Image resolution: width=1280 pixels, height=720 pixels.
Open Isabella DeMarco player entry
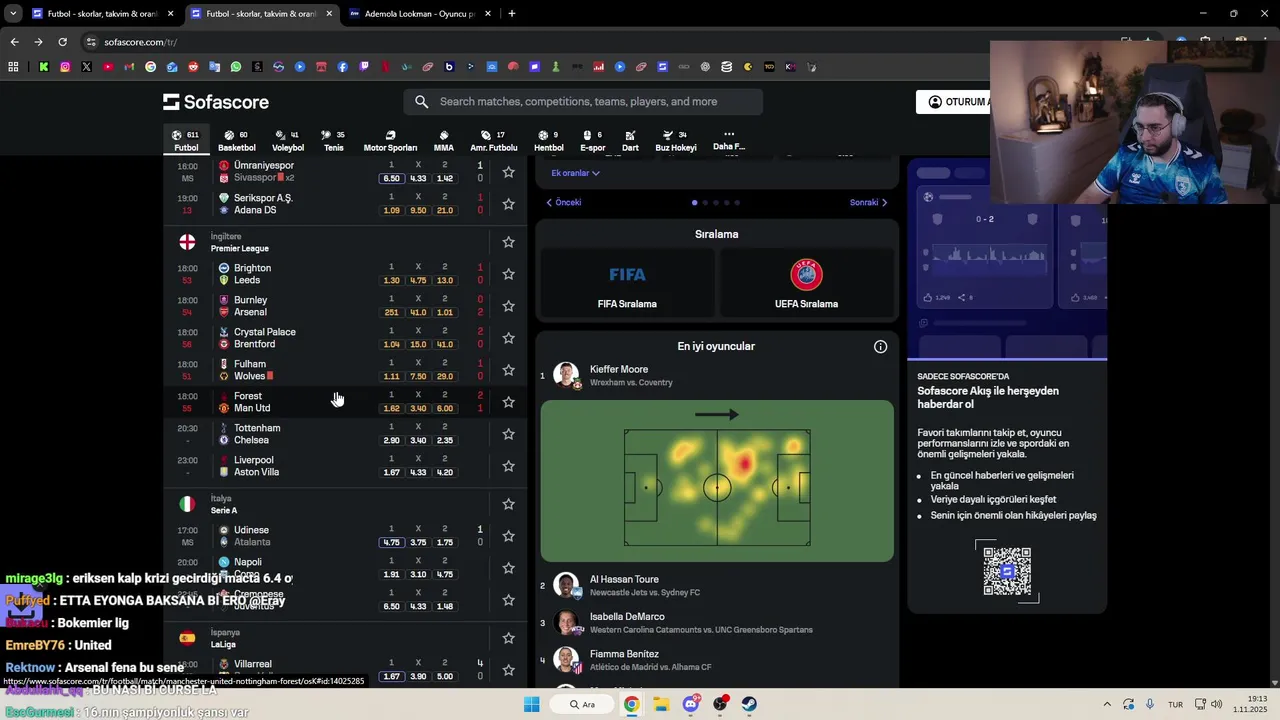point(716,623)
